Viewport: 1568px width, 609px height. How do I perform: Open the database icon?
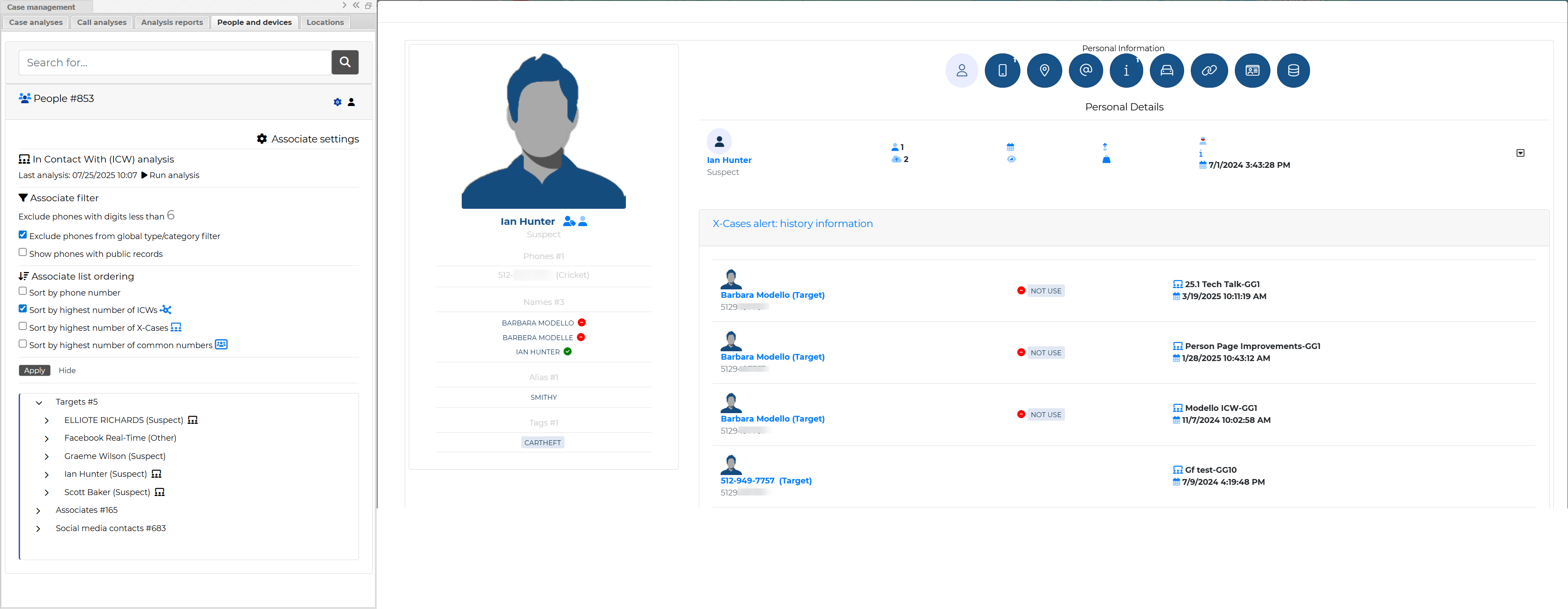click(1293, 71)
